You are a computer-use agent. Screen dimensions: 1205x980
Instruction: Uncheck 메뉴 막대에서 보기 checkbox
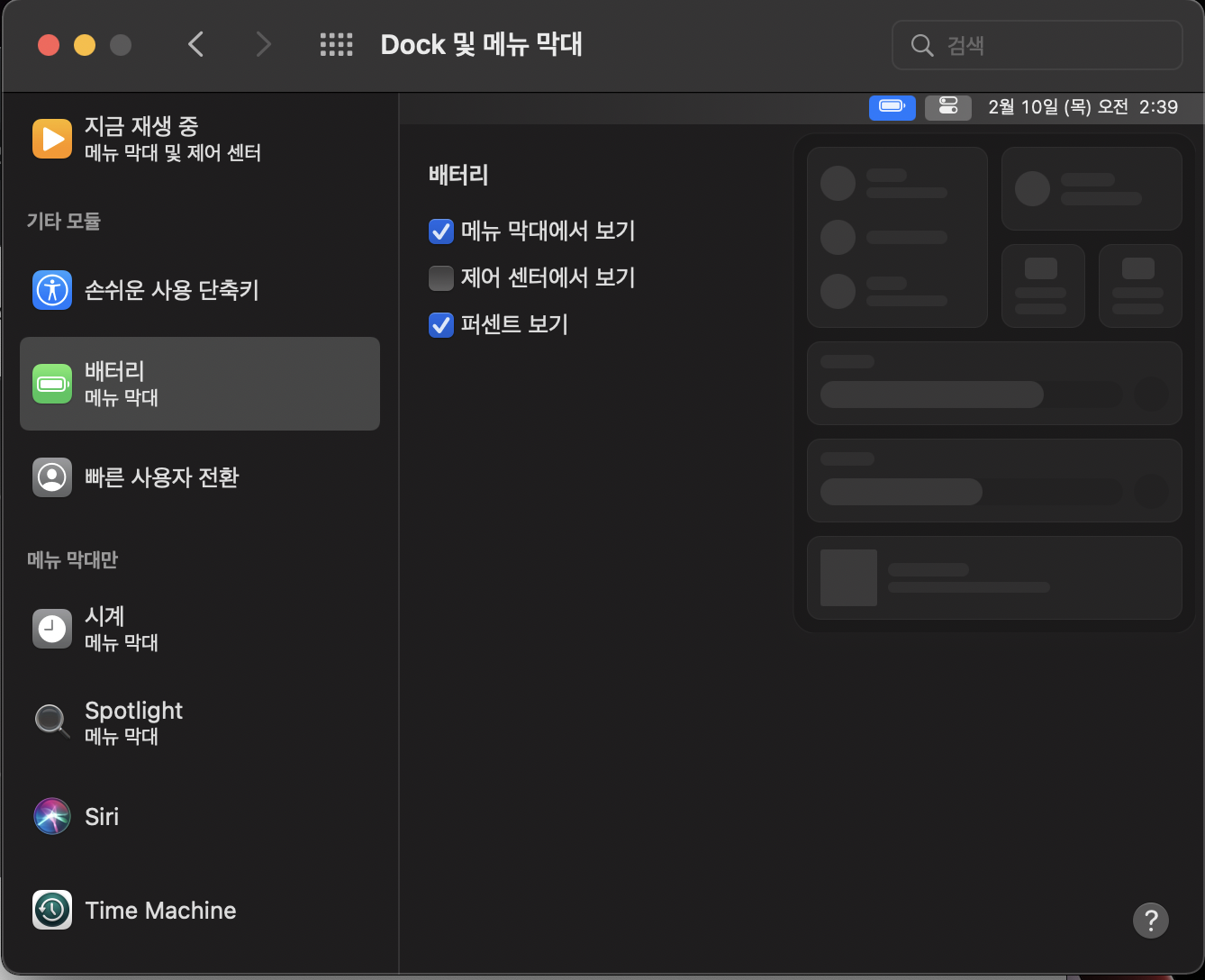[x=441, y=231]
